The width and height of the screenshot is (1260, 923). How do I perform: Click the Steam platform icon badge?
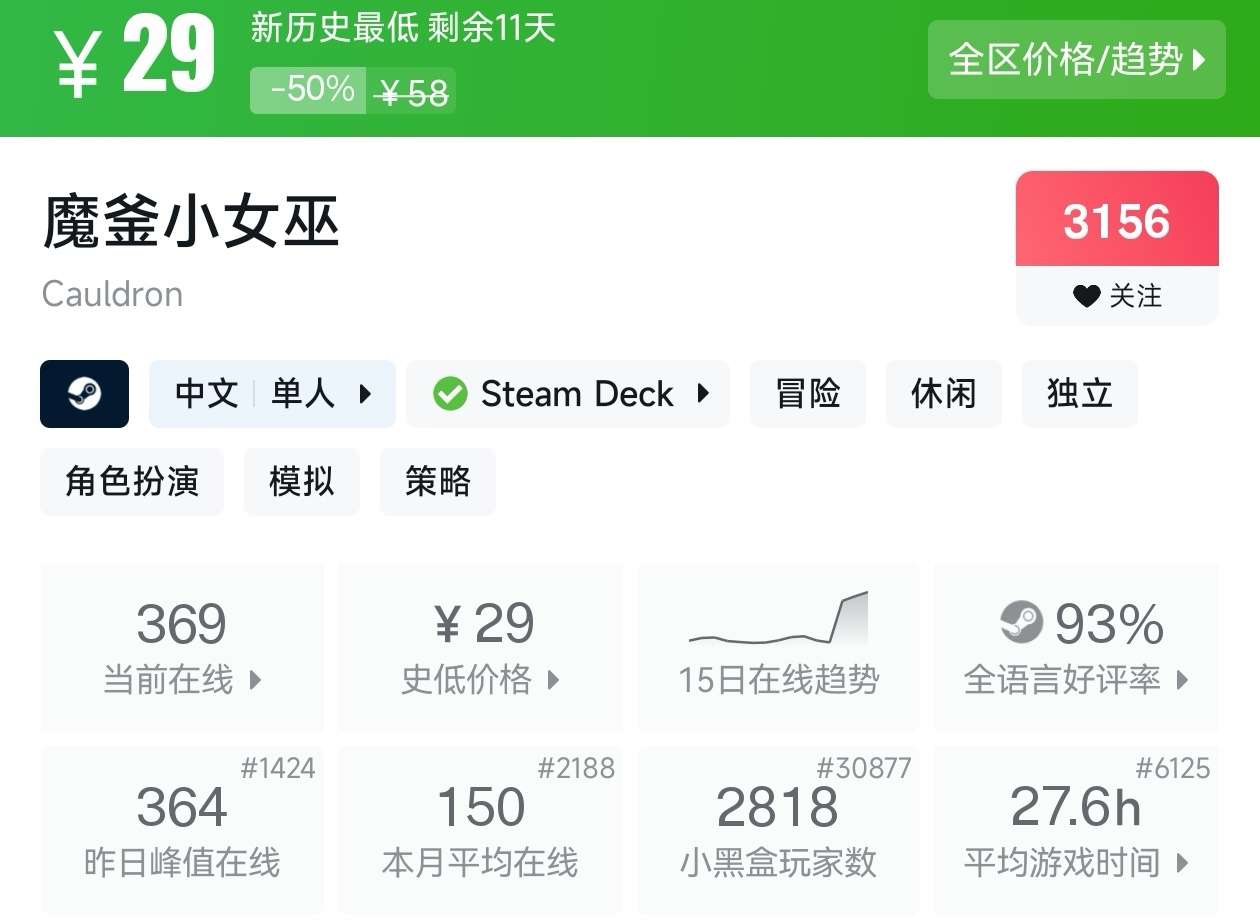tap(84, 394)
